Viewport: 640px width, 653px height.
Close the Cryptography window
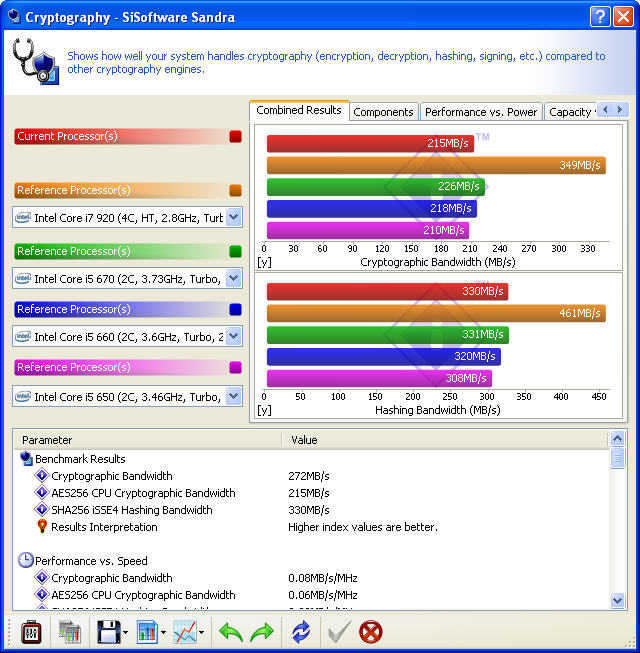pyautogui.click(x=623, y=17)
